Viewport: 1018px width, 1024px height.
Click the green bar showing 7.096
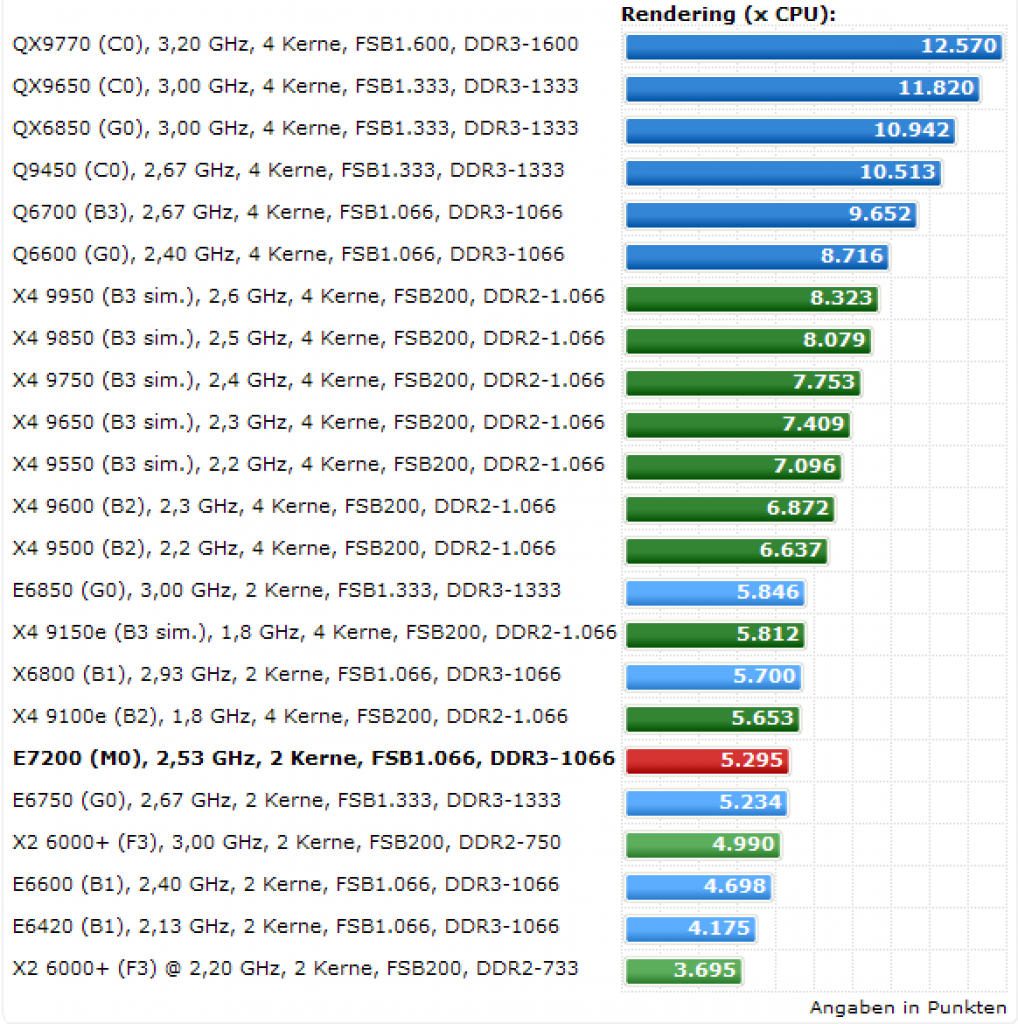pyautogui.click(x=733, y=467)
